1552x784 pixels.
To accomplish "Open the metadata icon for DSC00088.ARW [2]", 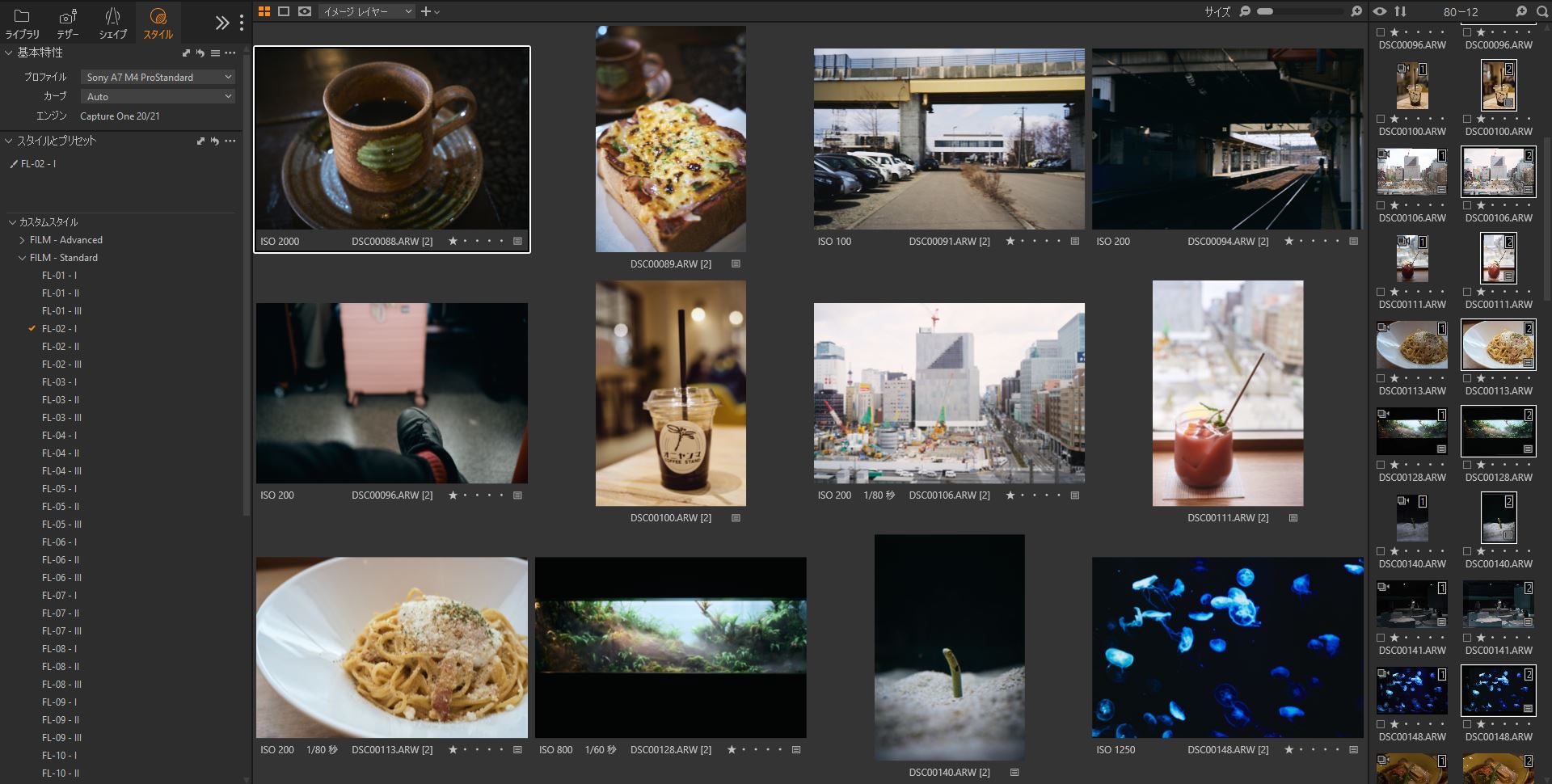I will [517, 241].
